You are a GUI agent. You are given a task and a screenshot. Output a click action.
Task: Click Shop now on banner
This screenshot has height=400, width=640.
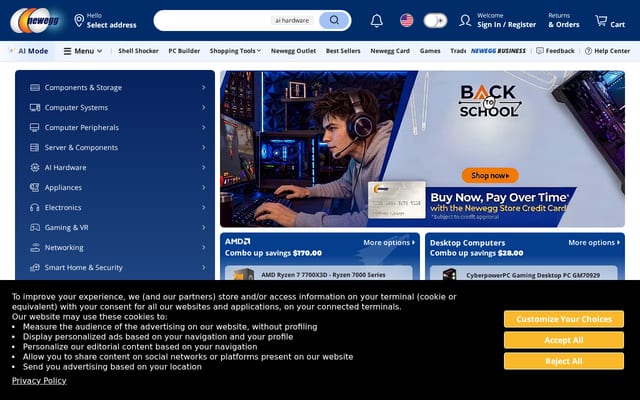pos(490,176)
